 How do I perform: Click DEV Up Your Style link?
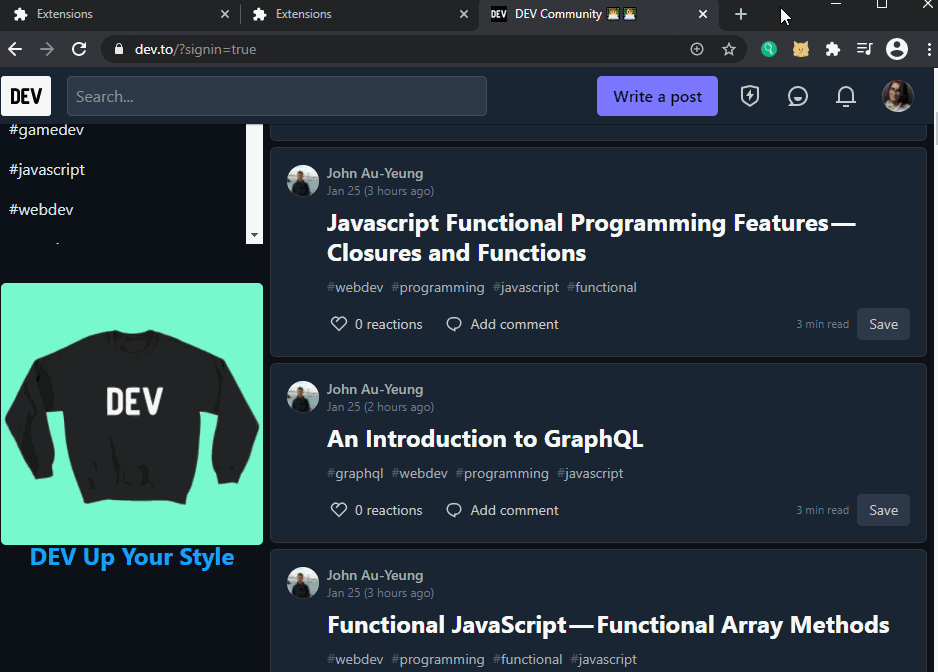click(132, 557)
